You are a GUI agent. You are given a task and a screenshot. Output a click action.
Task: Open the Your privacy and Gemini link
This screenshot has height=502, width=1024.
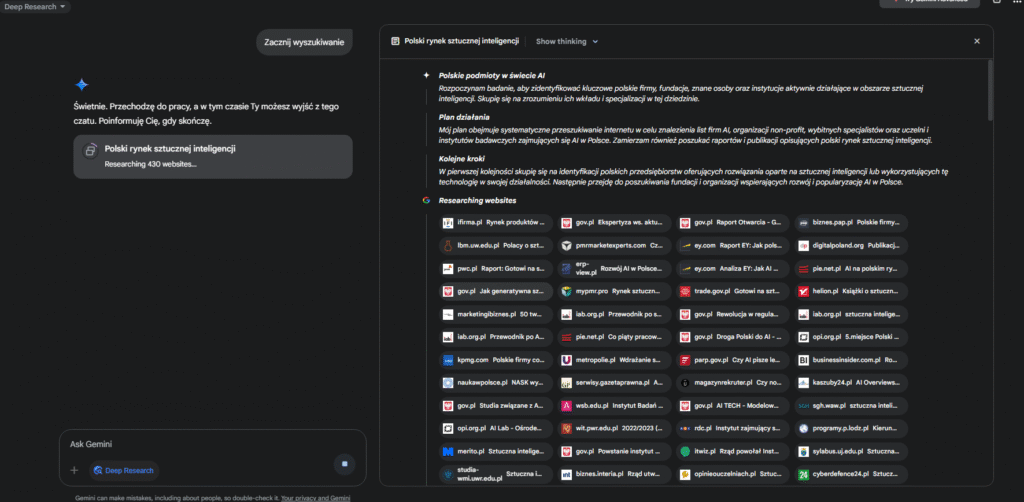315,497
